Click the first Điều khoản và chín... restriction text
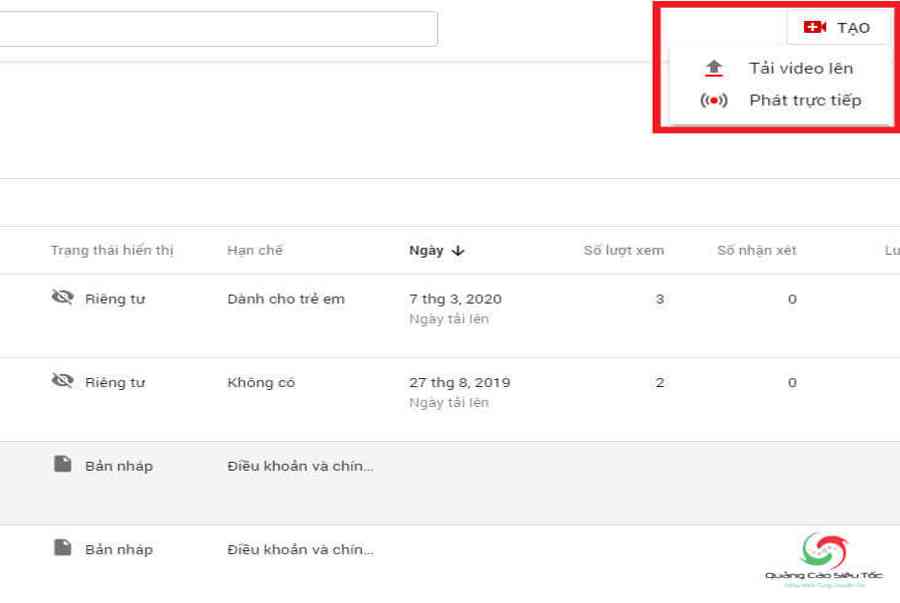The height and width of the screenshot is (603, 900). [300, 466]
